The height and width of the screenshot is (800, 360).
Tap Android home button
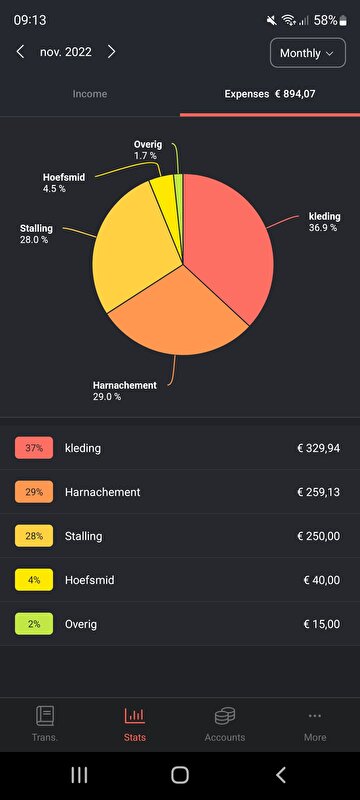pos(180,775)
